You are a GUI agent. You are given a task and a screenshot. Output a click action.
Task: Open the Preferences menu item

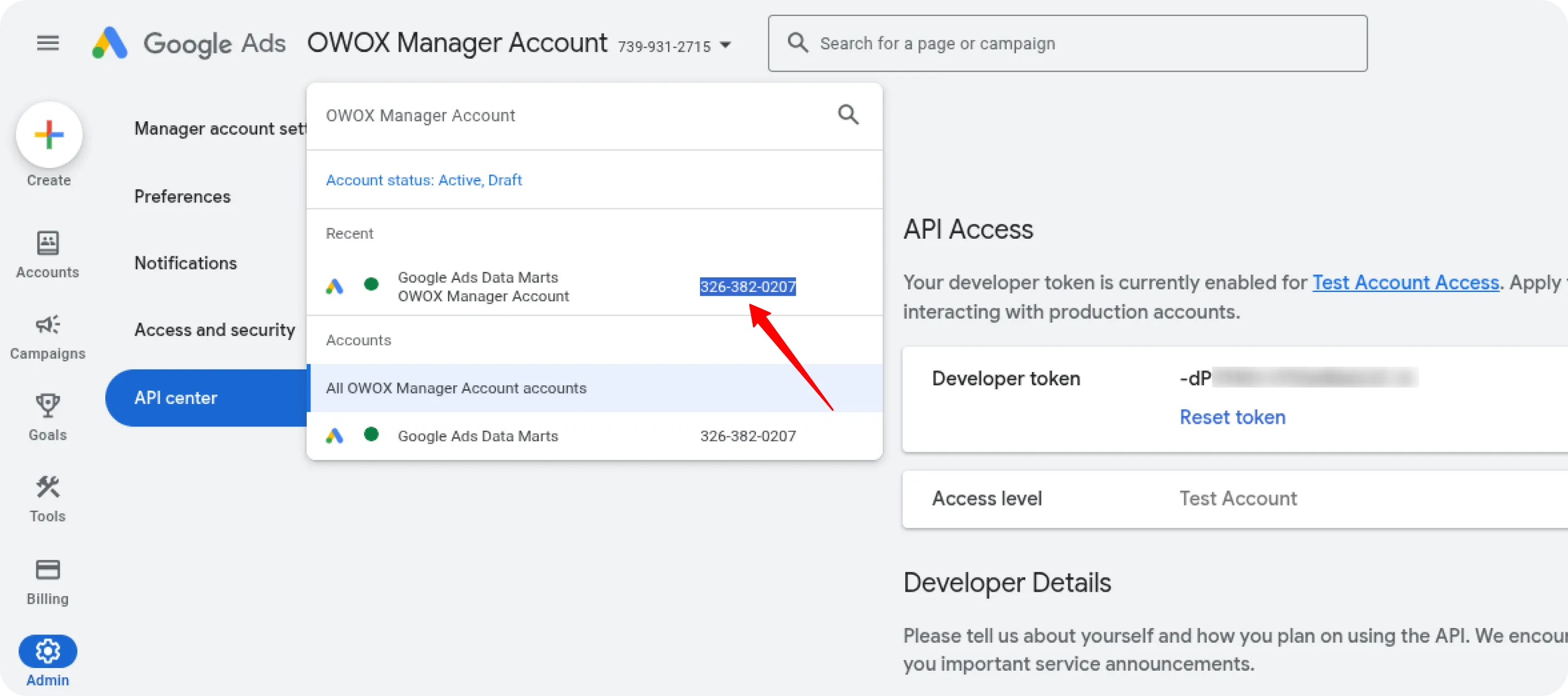click(x=183, y=196)
